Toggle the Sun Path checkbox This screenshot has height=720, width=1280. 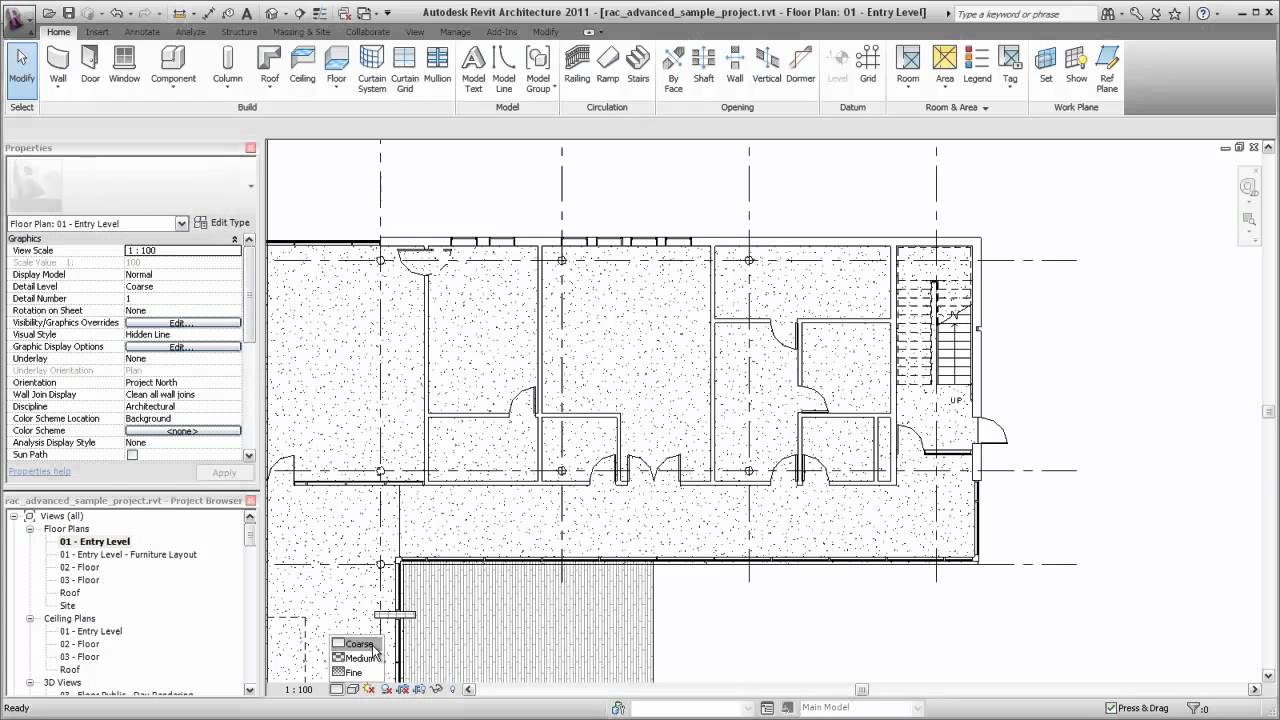(x=132, y=455)
